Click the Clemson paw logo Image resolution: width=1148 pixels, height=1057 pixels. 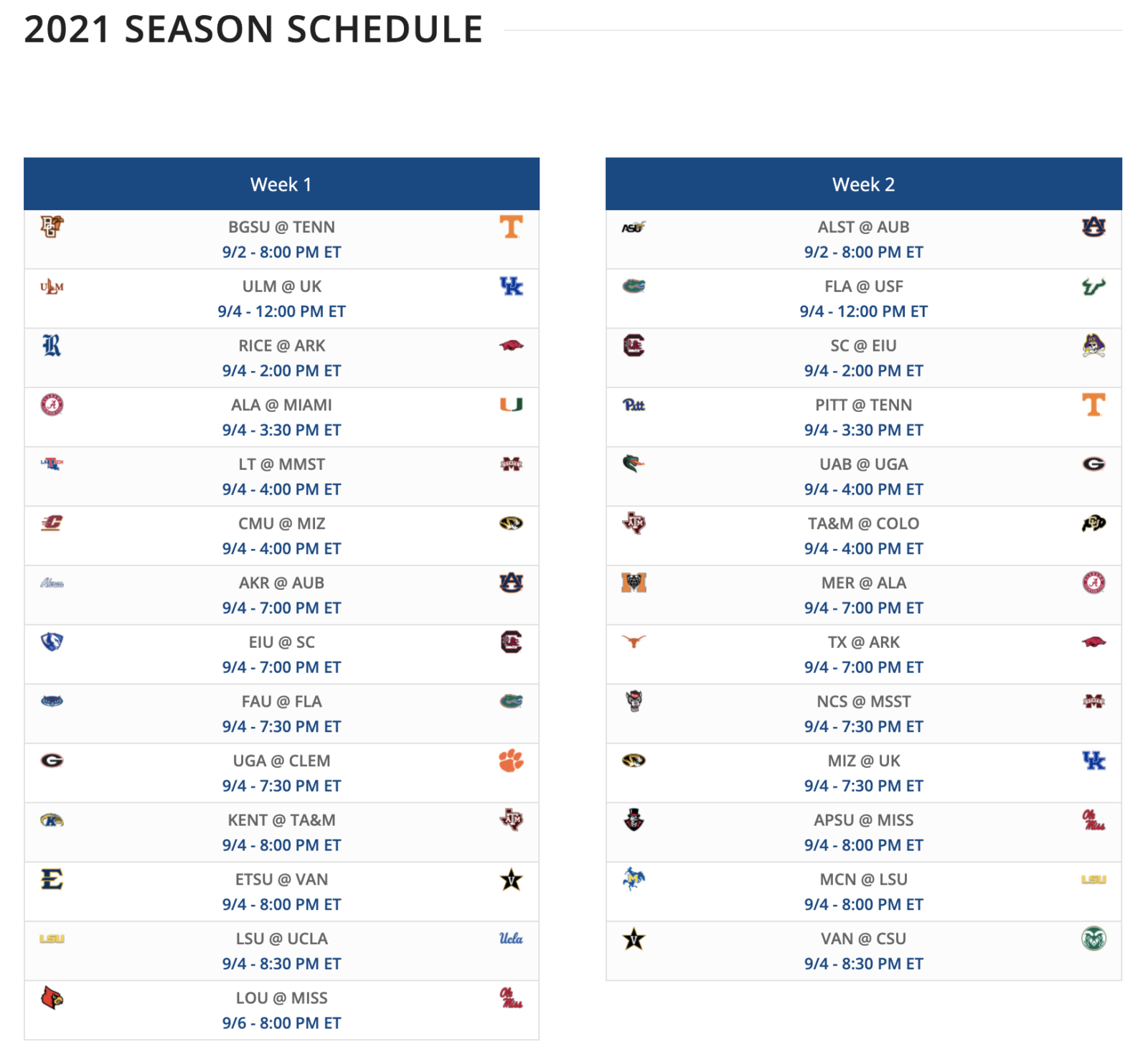tap(511, 761)
